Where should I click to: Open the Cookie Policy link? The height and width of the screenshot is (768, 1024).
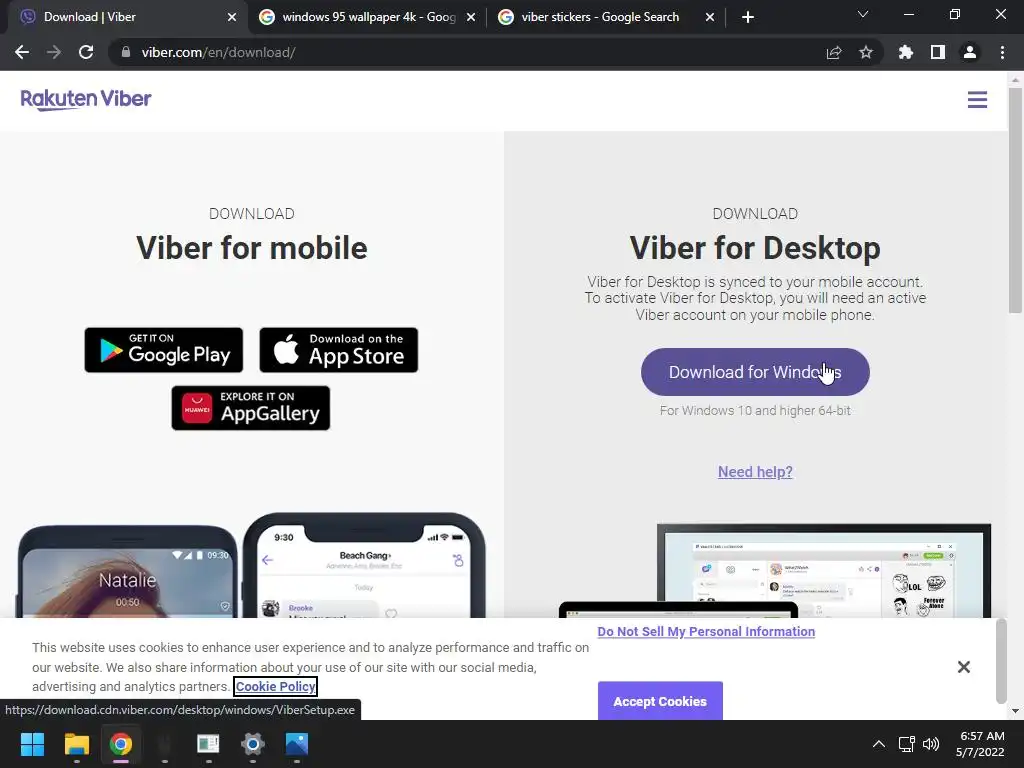click(276, 686)
